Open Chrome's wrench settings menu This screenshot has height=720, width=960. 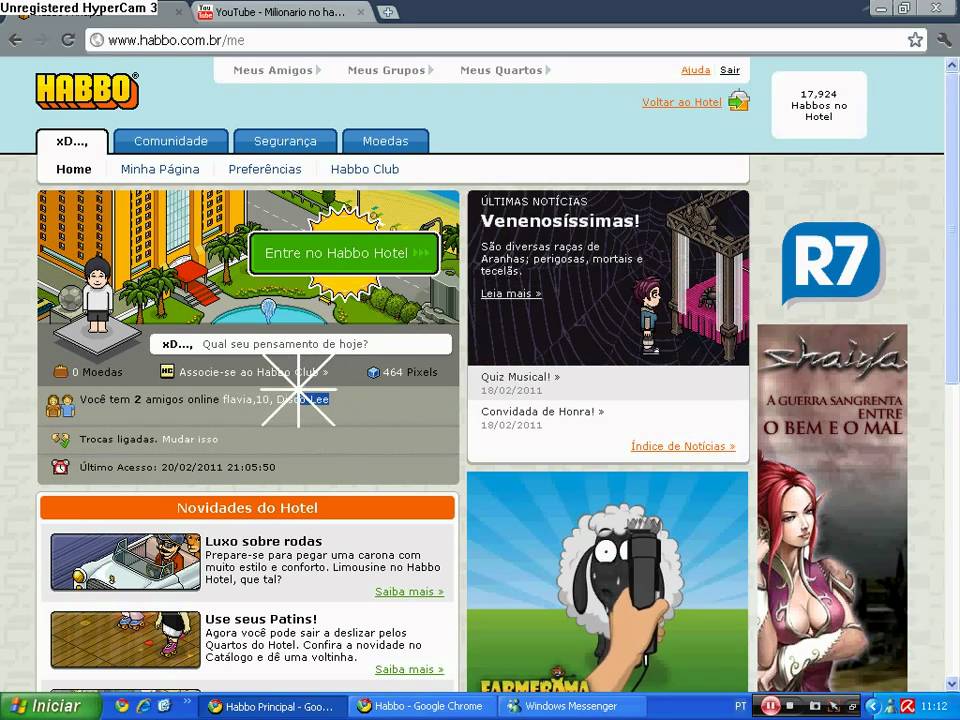[x=943, y=40]
